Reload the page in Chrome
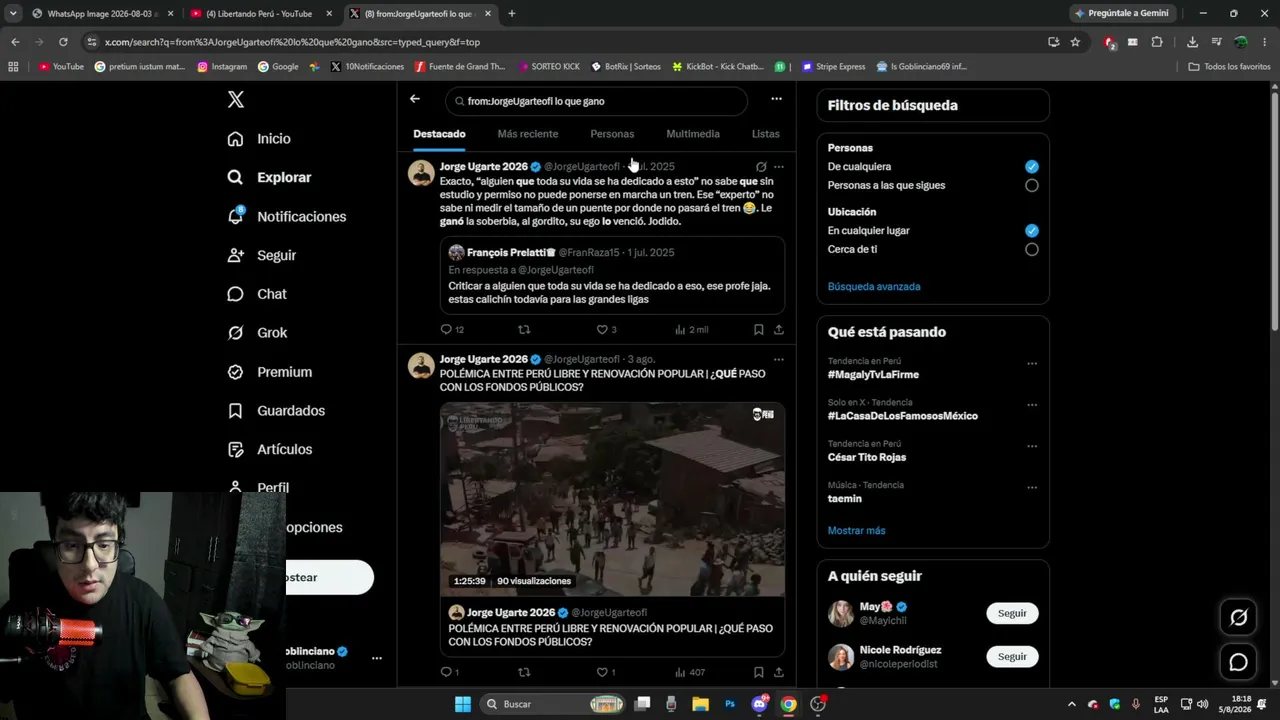 pos(63,42)
